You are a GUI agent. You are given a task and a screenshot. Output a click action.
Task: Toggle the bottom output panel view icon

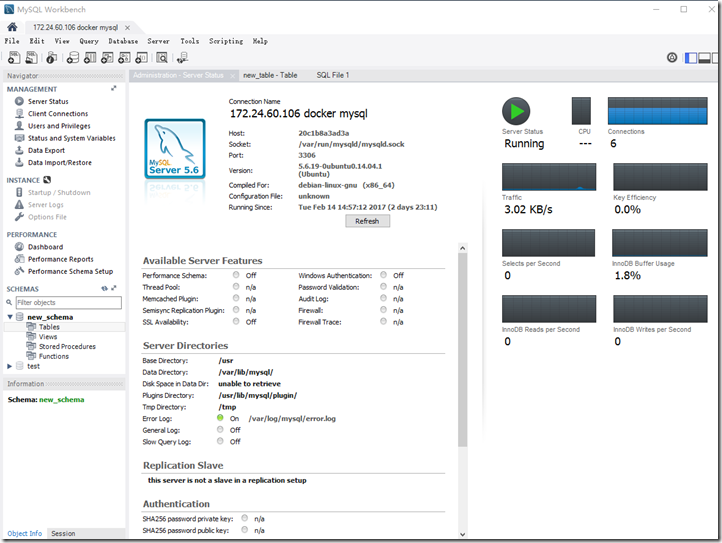[x=705, y=58]
